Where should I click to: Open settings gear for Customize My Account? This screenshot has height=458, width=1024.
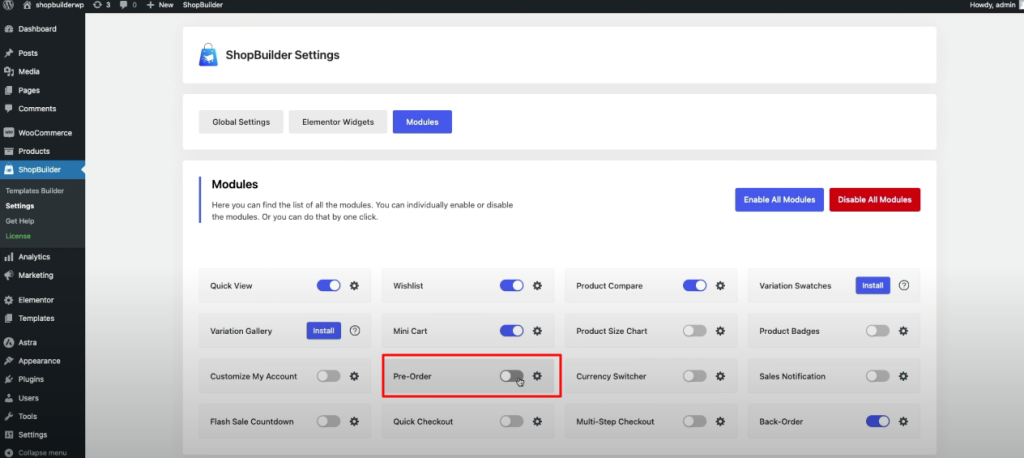pyautogui.click(x=354, y=376)
